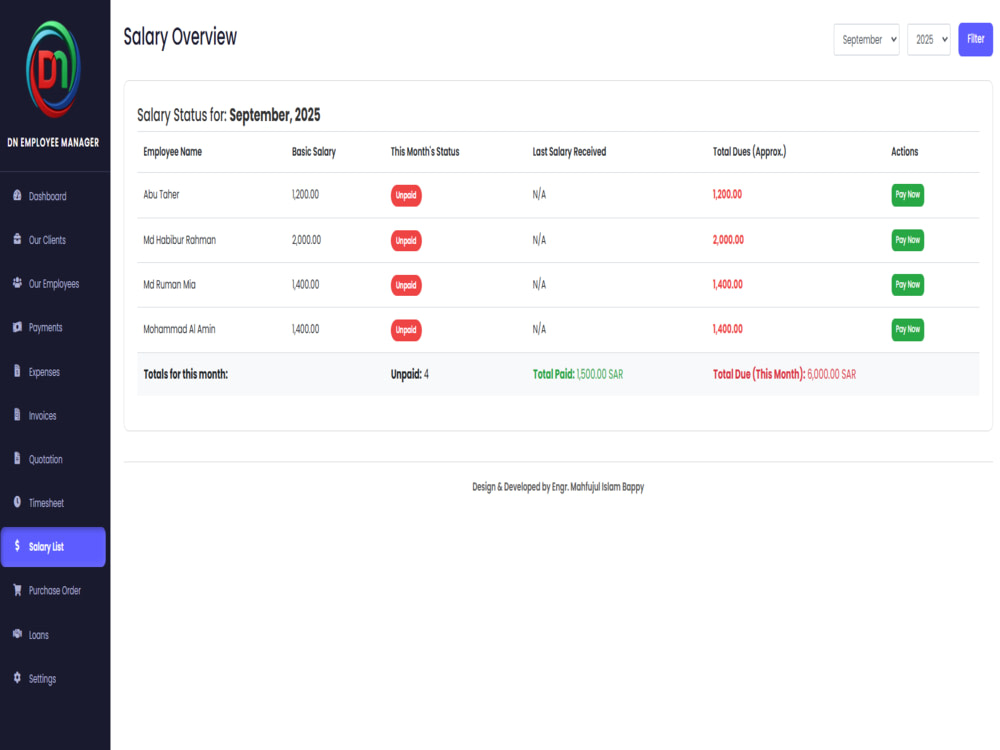
Task: Click the Invoices file icon
Action: pos(17,415)
